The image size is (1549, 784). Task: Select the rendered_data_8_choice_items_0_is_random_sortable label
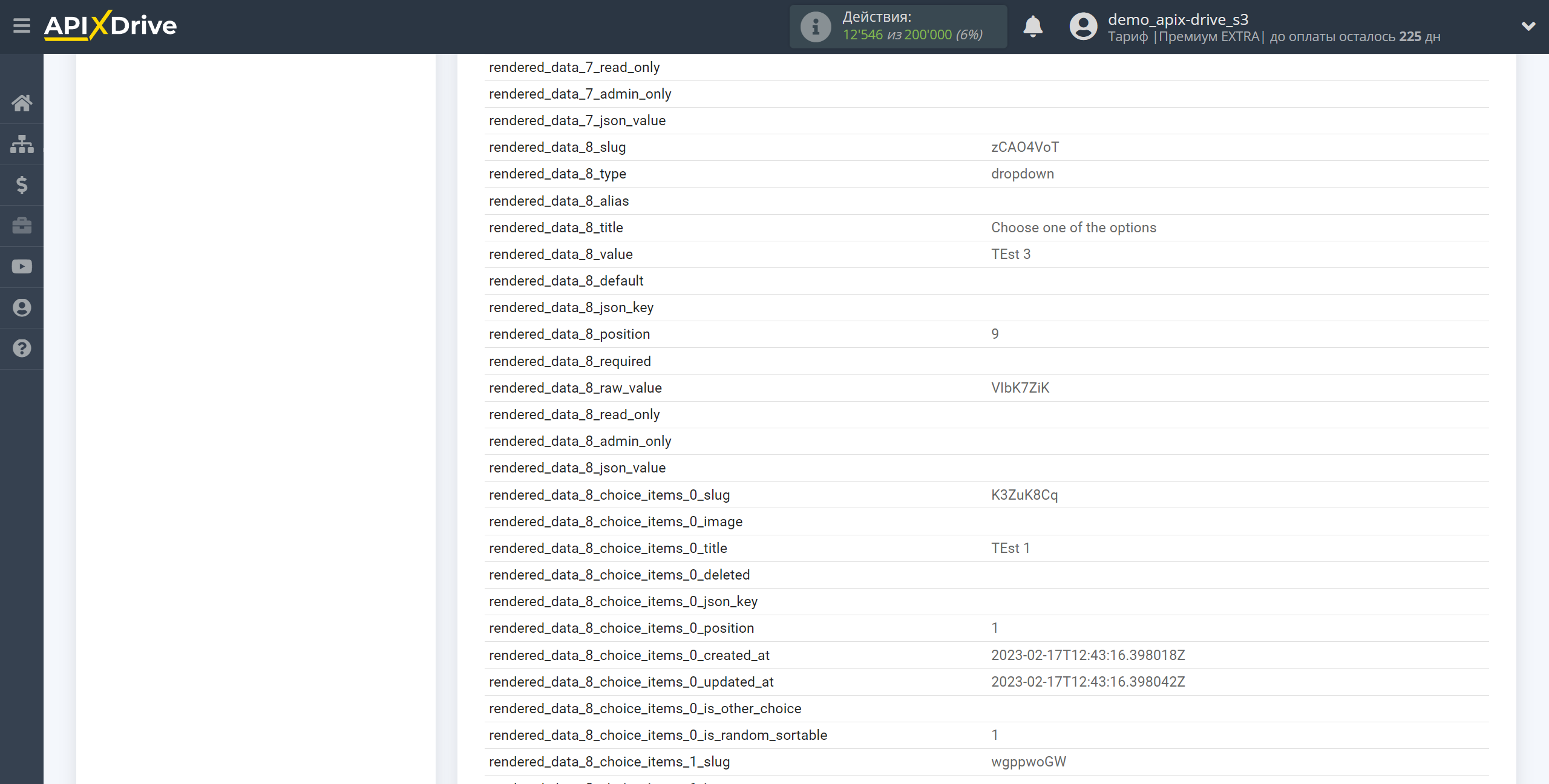(x=658, y=735)
